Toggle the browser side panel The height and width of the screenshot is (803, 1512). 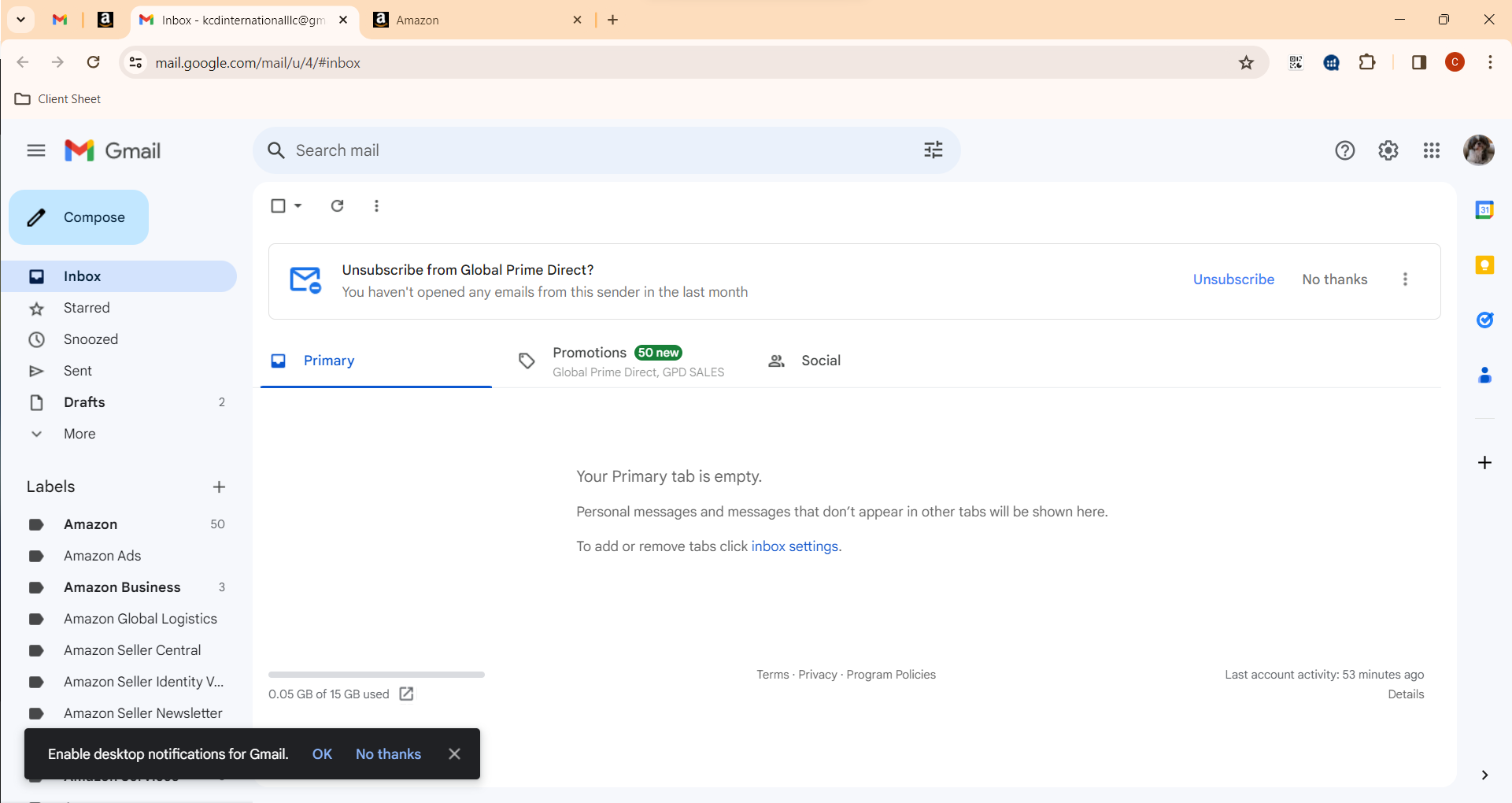point(1419,62)
